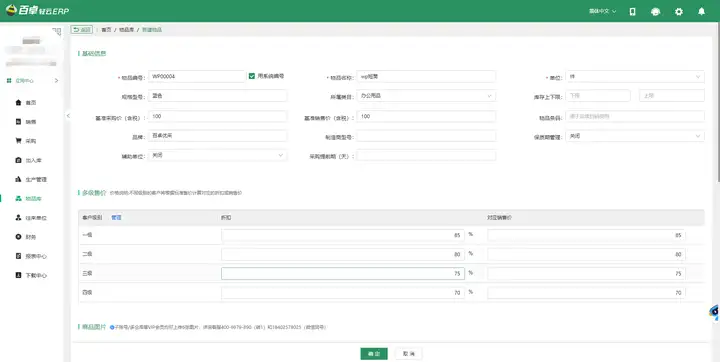720x362 pixels.
Task: Click the green 确定 confirm button
Action: (x=374, y=354)
